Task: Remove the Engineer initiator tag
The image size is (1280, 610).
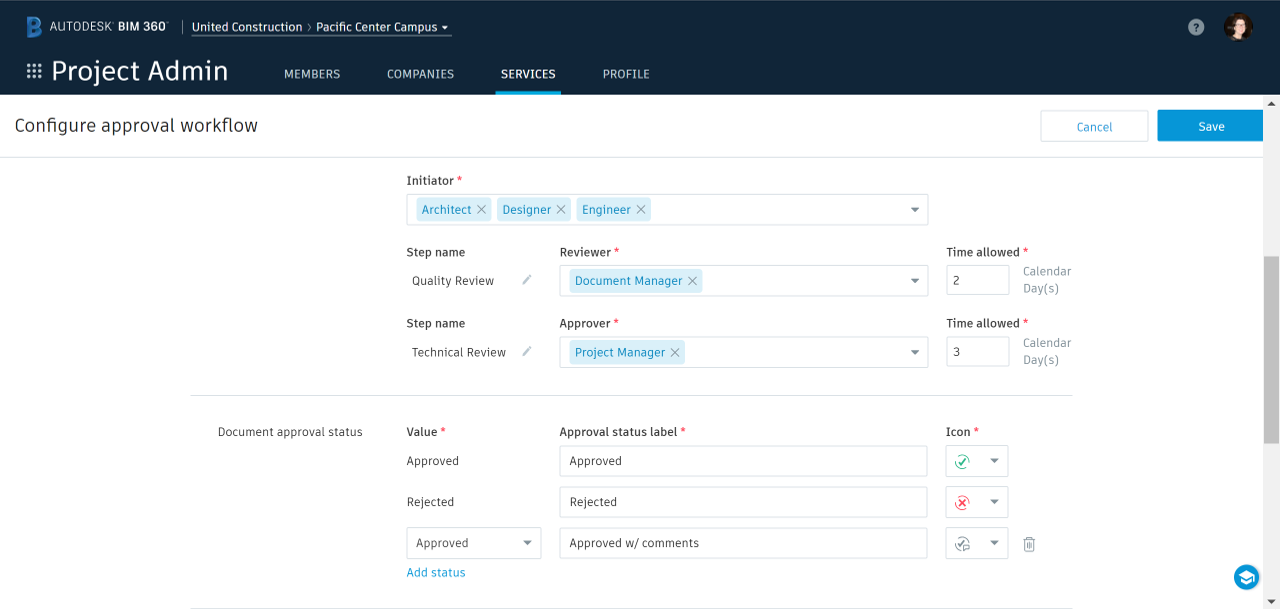Action: [641, 209]
